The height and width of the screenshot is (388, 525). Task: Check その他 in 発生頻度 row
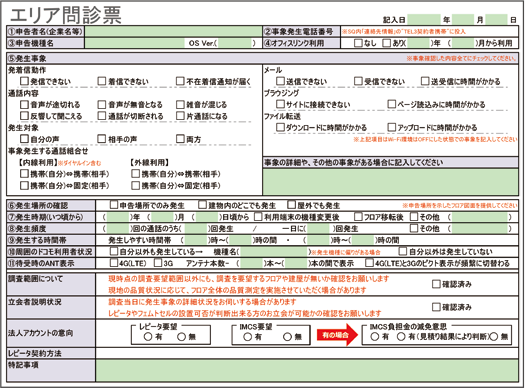(414, 228)
